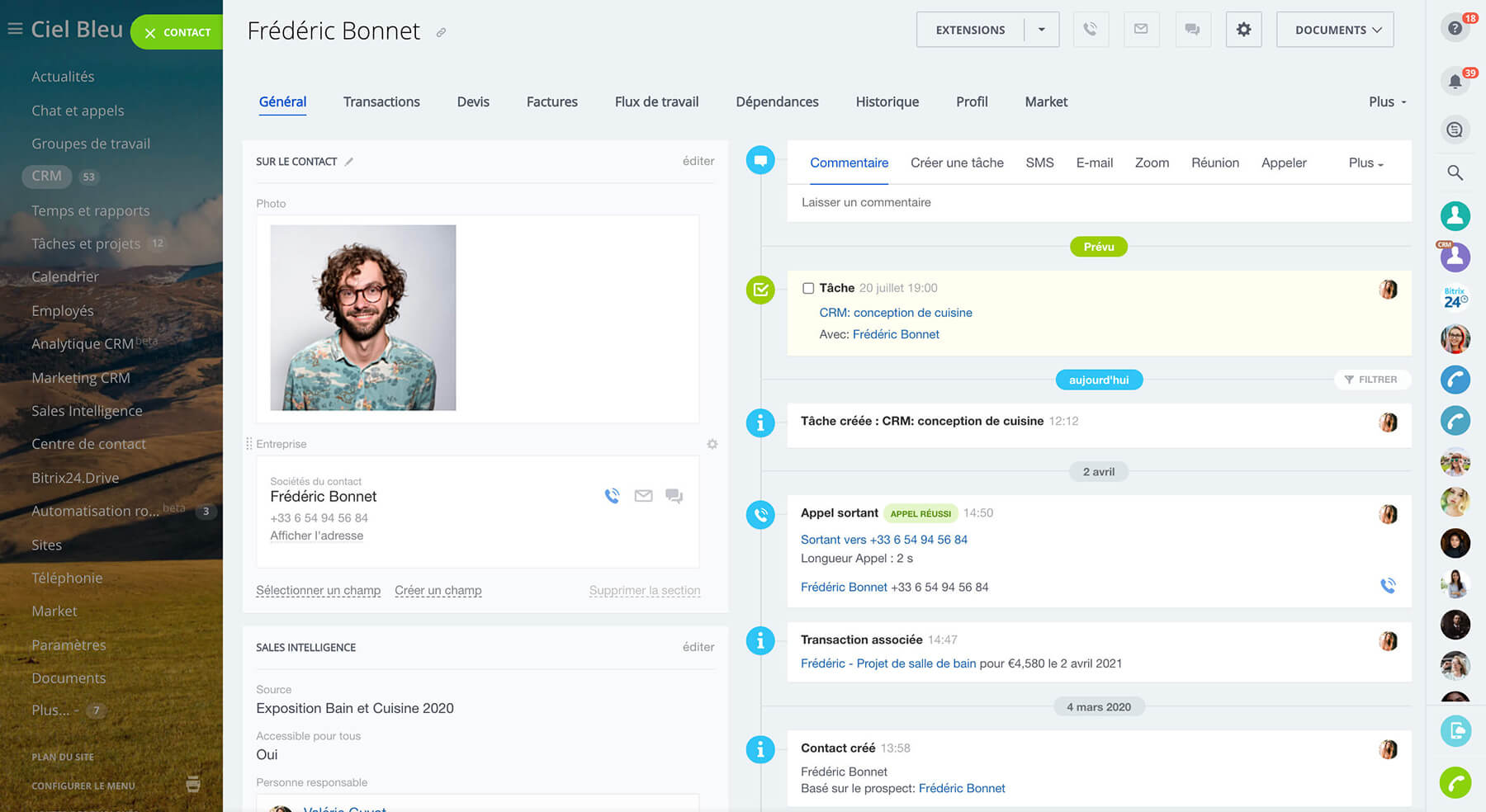Expand the Plus menu in the top tab bar

[1387, 101]
